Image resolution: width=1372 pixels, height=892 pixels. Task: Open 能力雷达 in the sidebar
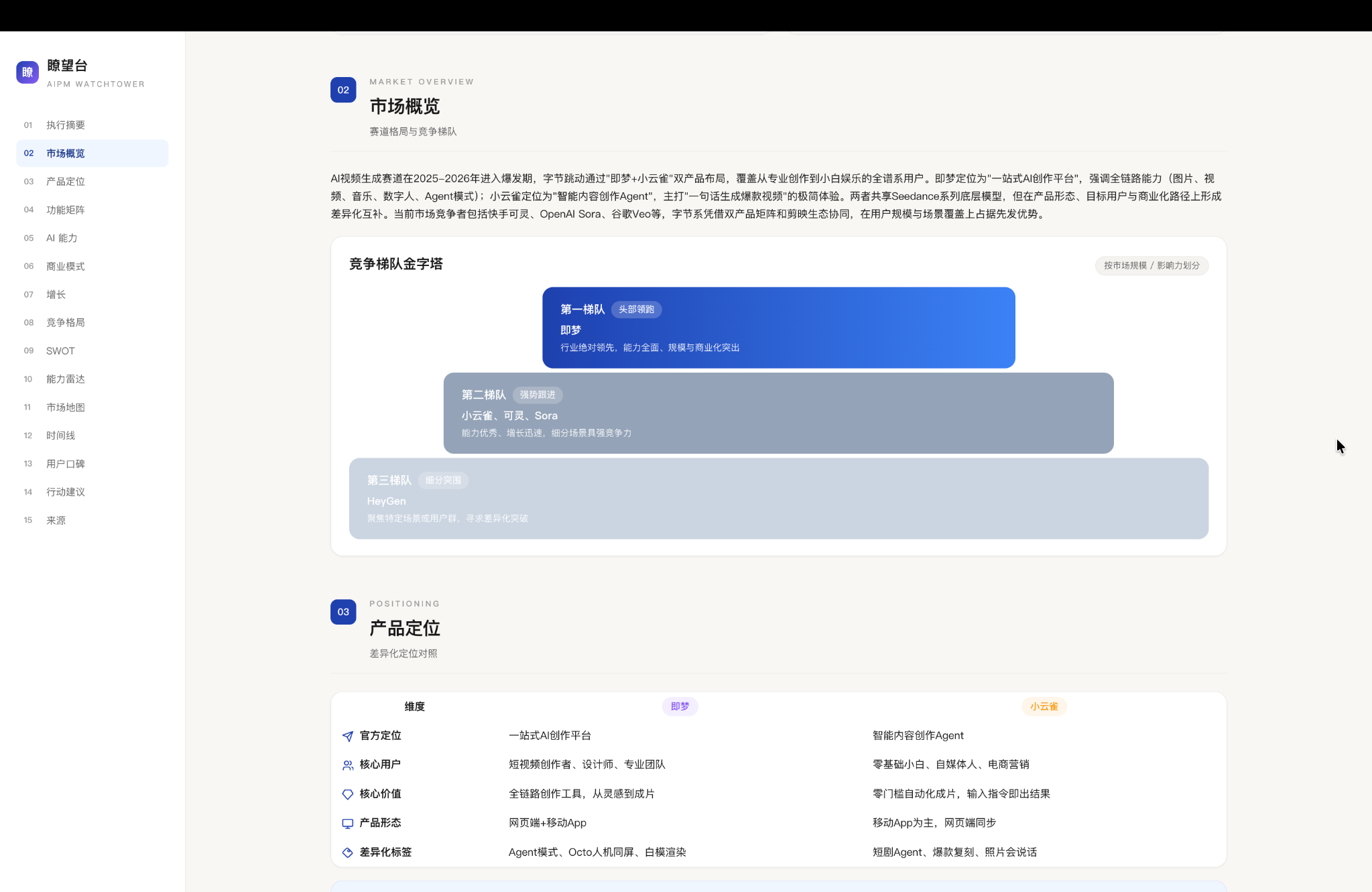92,379
